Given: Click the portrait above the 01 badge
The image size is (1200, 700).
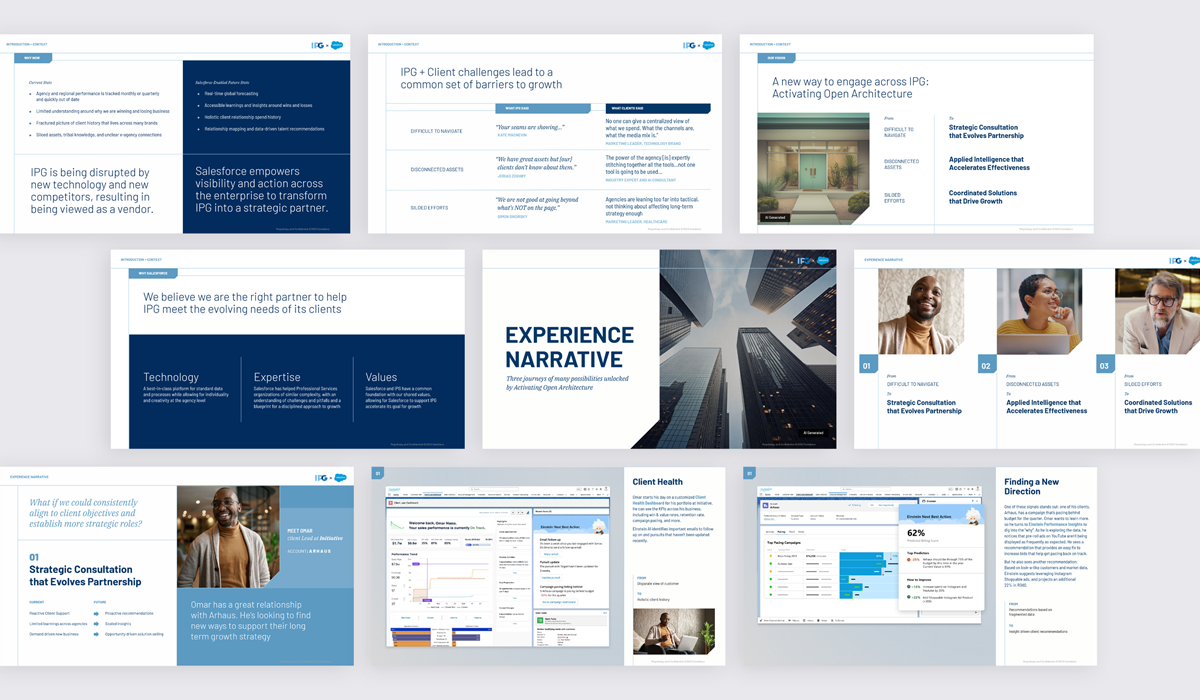Looking at the screenshot, I should pyautogui.click(x=921, y=310).
